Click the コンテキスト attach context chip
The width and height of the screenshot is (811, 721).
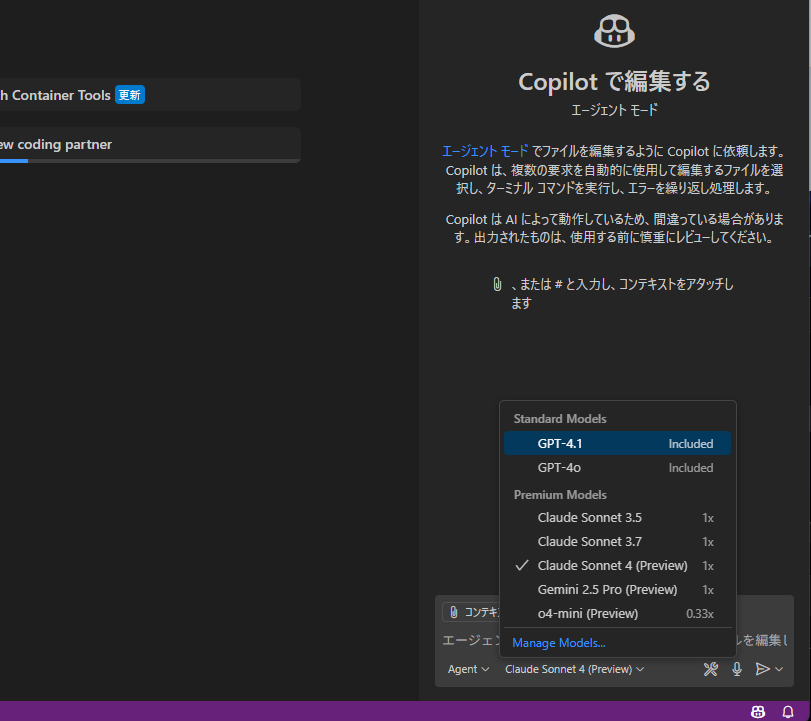click(472, 612)
